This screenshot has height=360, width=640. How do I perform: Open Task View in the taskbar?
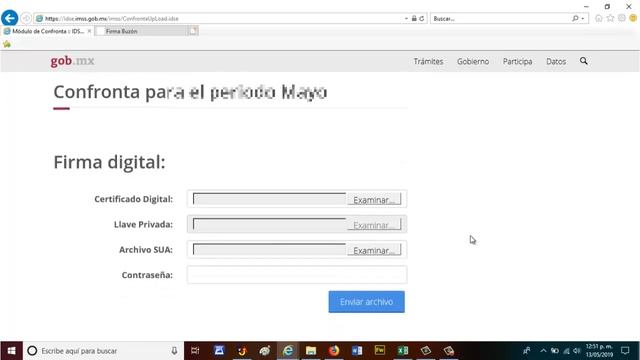click(195, 351)
